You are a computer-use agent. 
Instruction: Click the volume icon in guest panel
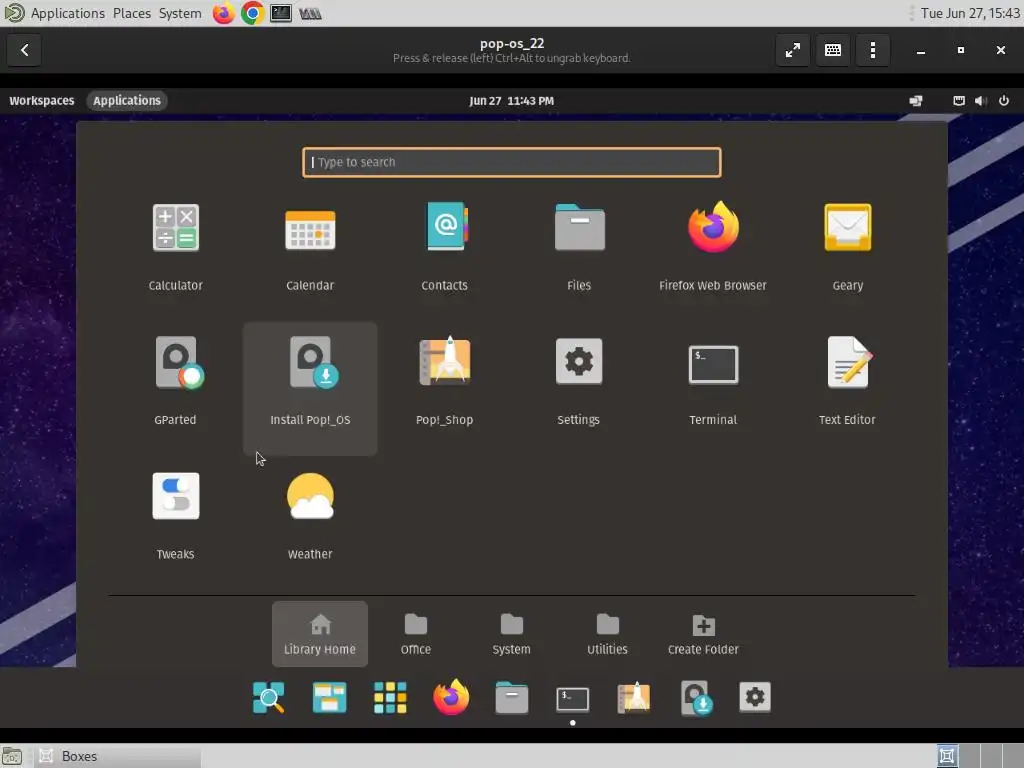[980, 101]
